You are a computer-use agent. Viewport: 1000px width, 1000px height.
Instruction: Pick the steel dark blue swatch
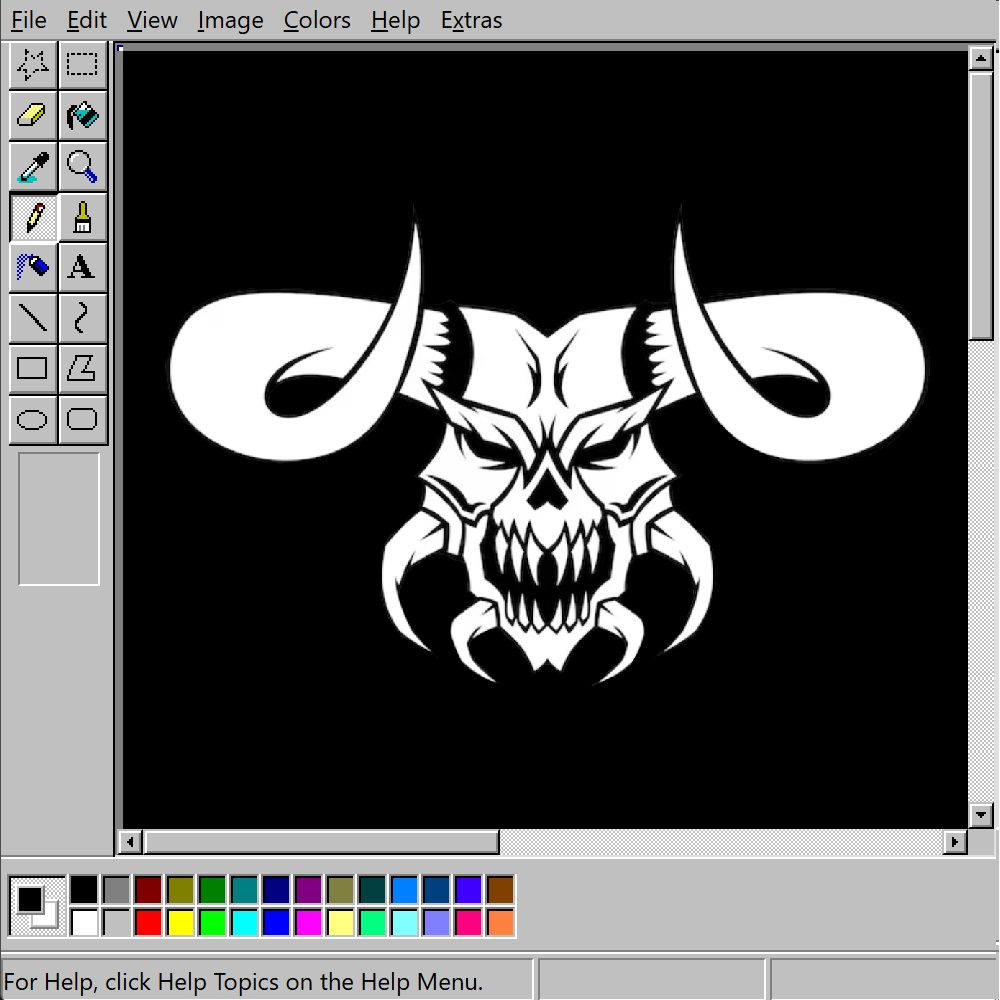point(437,890)
